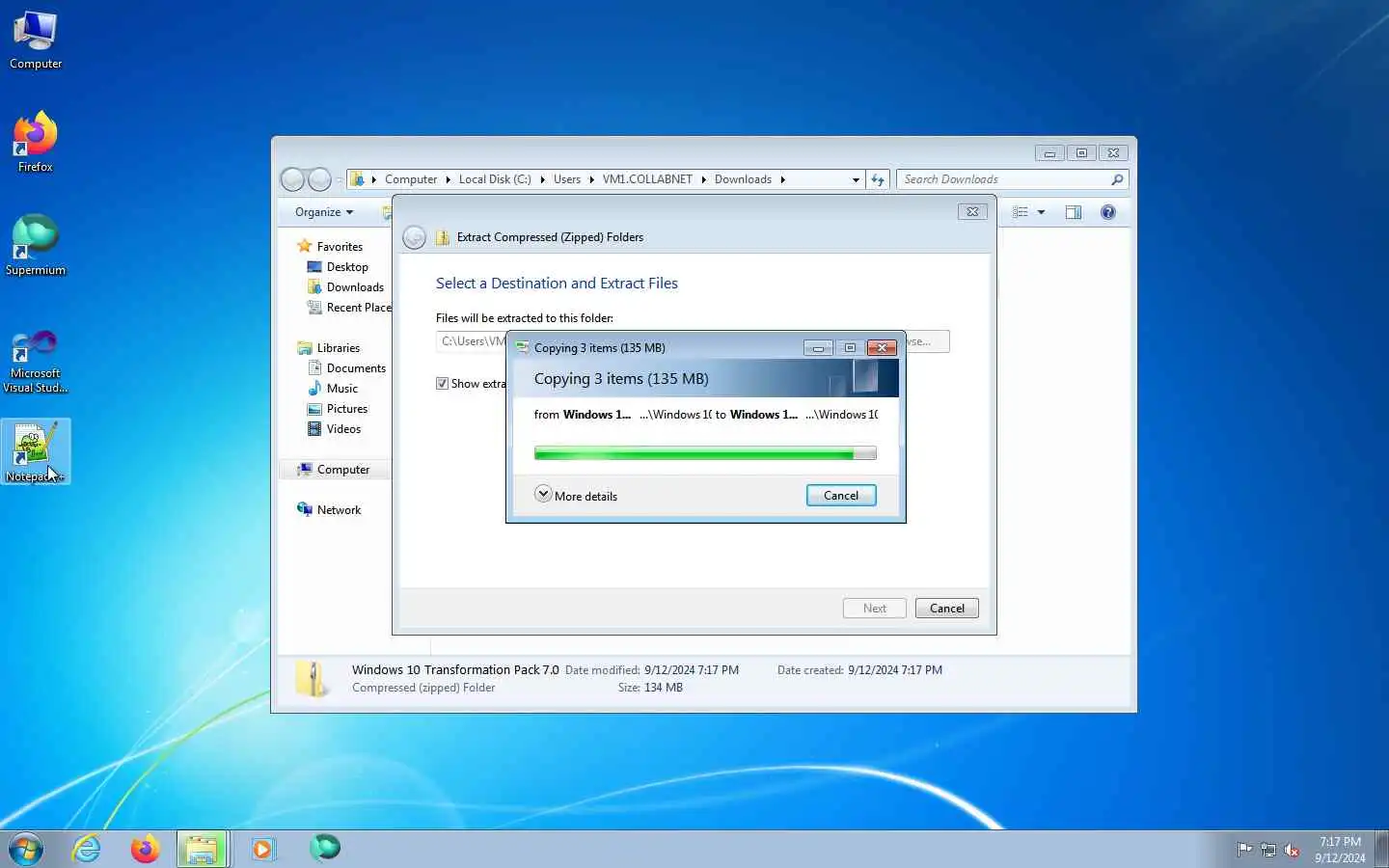This screenshot has height=868, width=1389.
Task: Click Computer in the address breadcrumb
Action: [411, 179]
